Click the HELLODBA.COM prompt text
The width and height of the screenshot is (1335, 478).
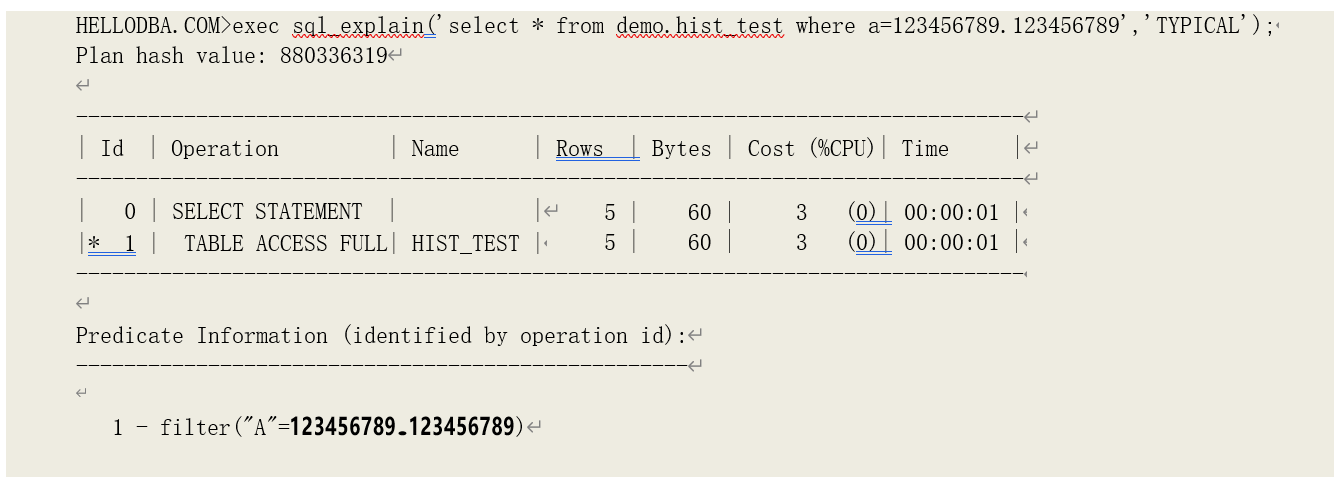pyautogui.click(x=149, y=26)
